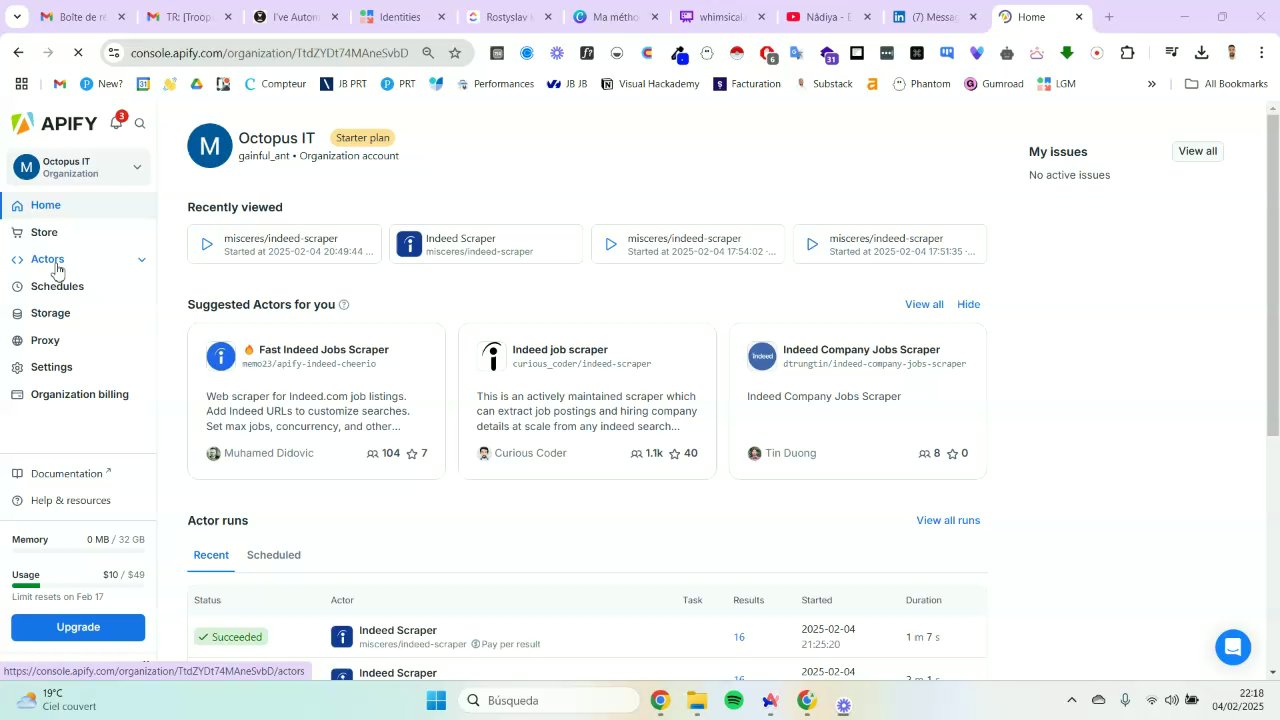This screenshot has height=720, width=1280.
Task: Open the chat support bubble
Action: click(x=1233, y=647)
